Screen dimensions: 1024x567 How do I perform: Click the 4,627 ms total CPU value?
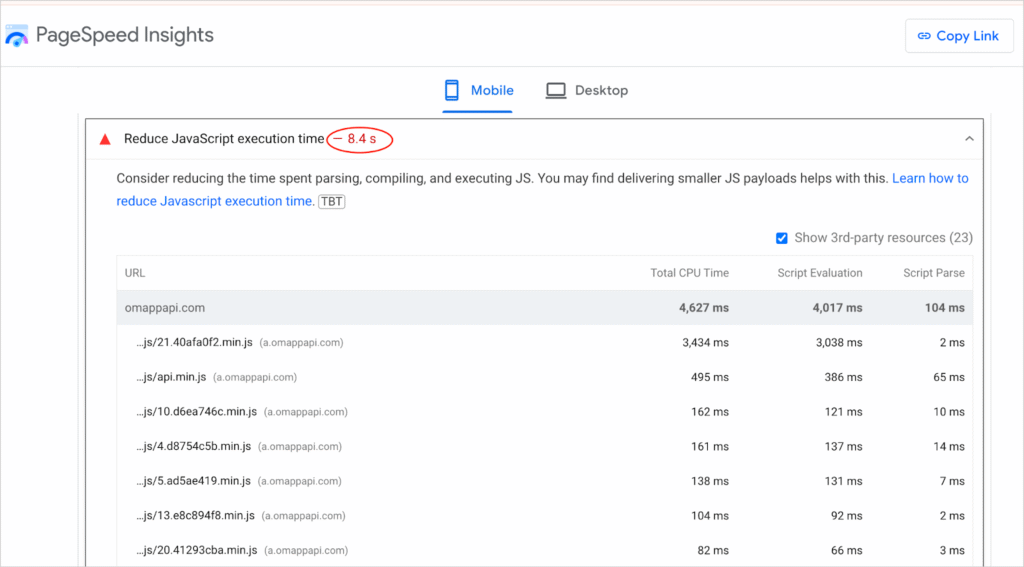point(704,308)
